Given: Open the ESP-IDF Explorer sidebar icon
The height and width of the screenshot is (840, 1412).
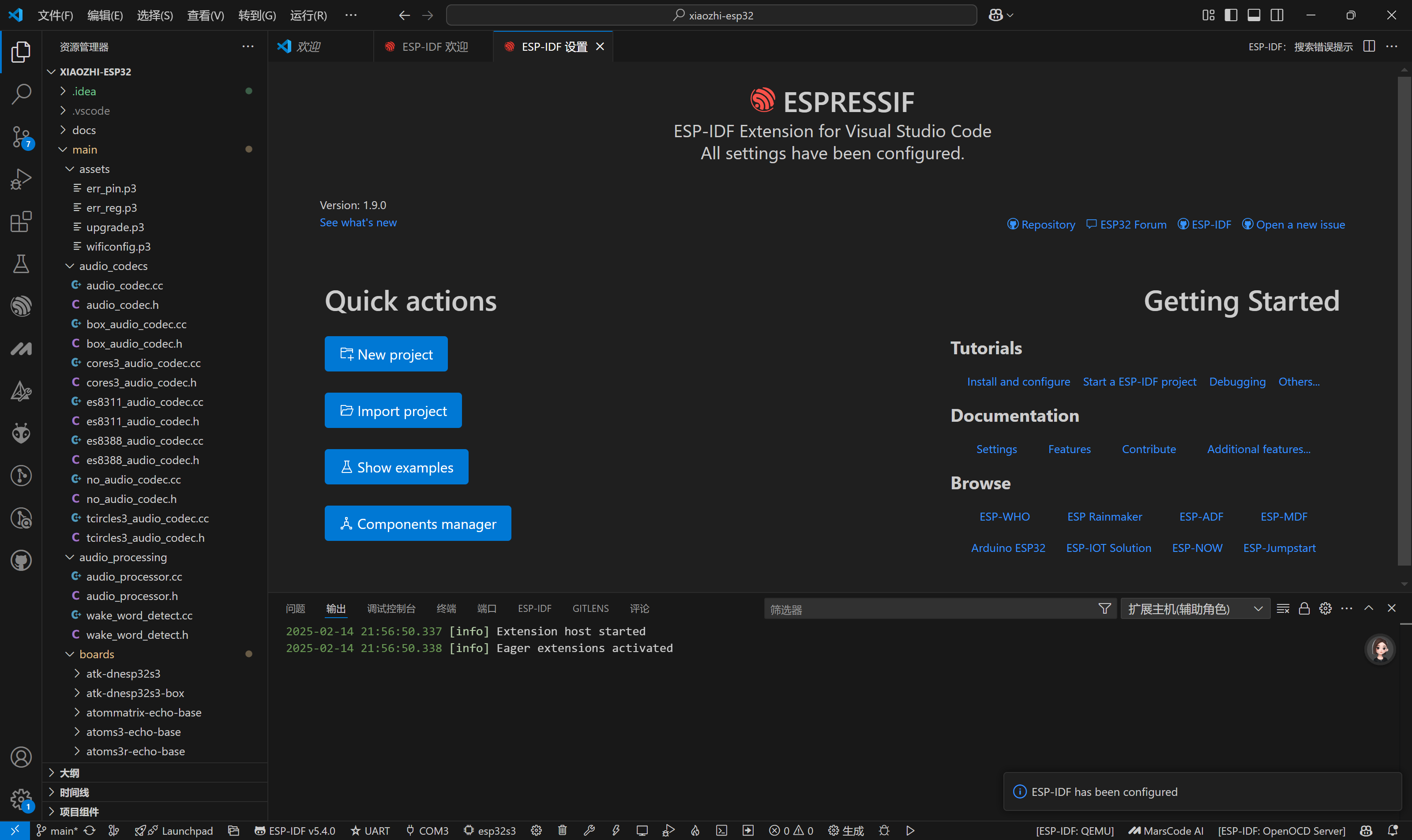Looking at the screenshot, I should click(x=21, y=306).
